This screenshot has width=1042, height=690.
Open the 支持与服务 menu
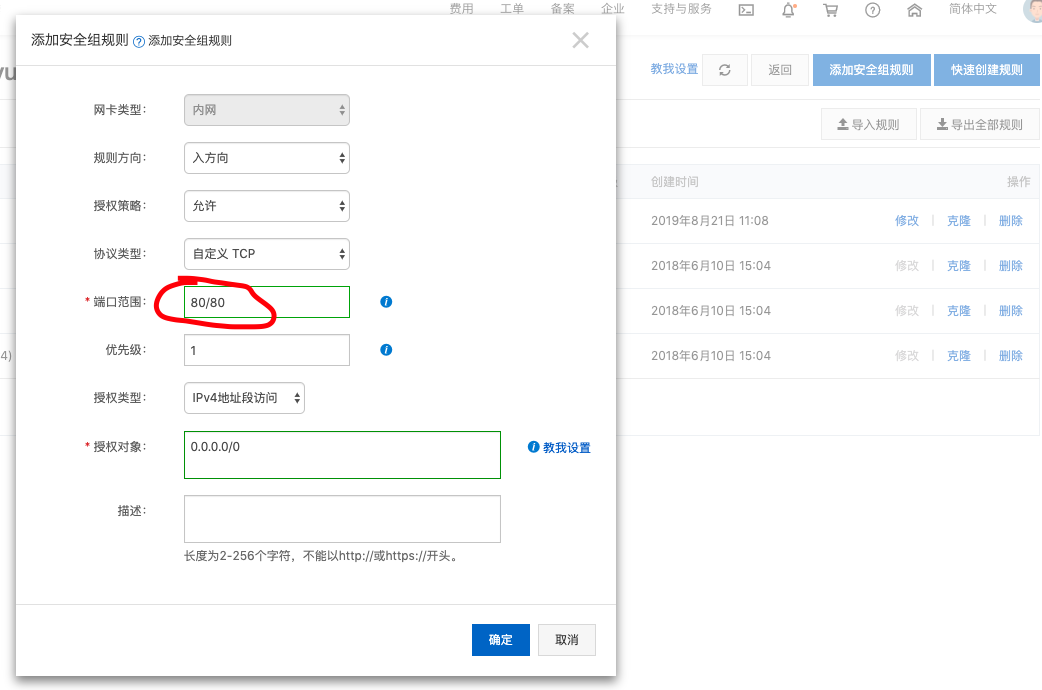[x=681, y=9]
